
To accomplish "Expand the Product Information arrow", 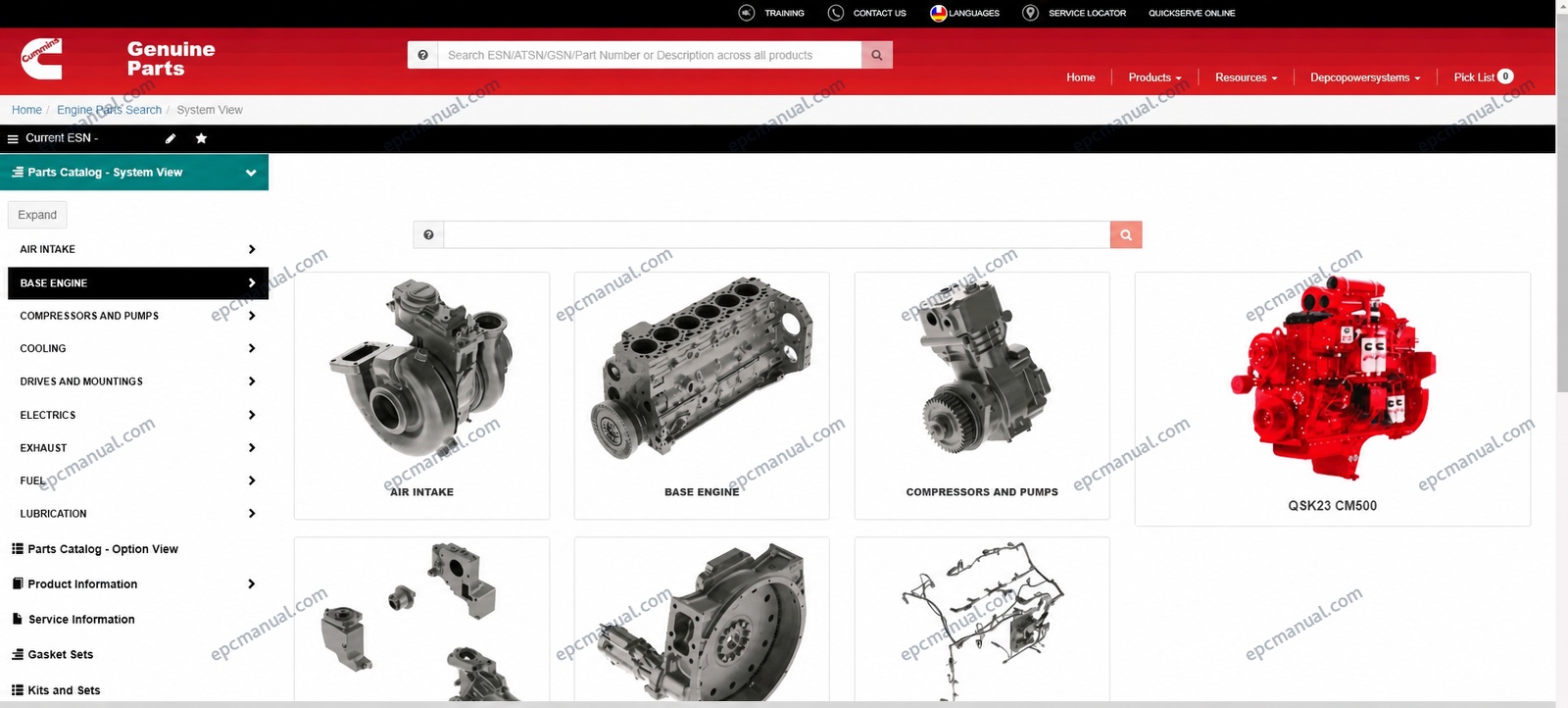I will tap(252, 583).
